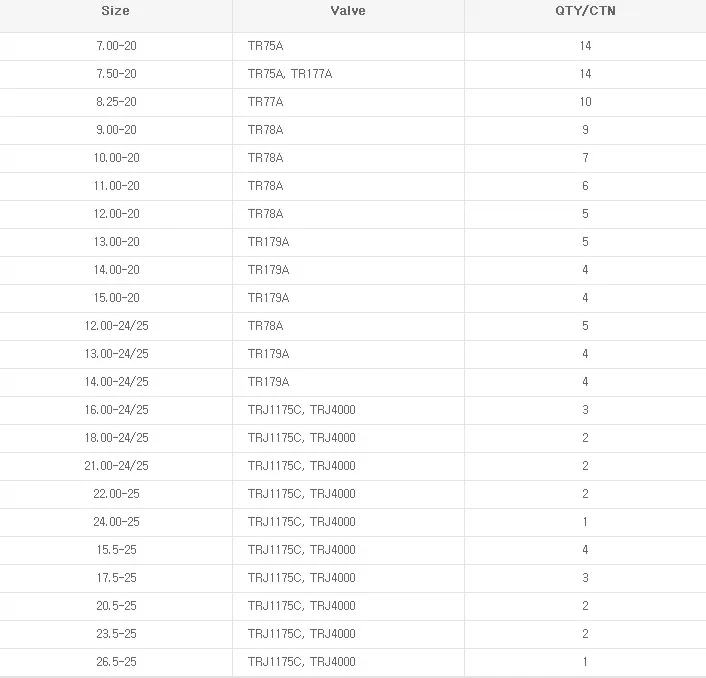Image resolution: width=706 pixels, height=678 pixels.
Task: Click quantity 7 in the 10.00-20 row
Action: pyautogui.click(x=585, y=158)
